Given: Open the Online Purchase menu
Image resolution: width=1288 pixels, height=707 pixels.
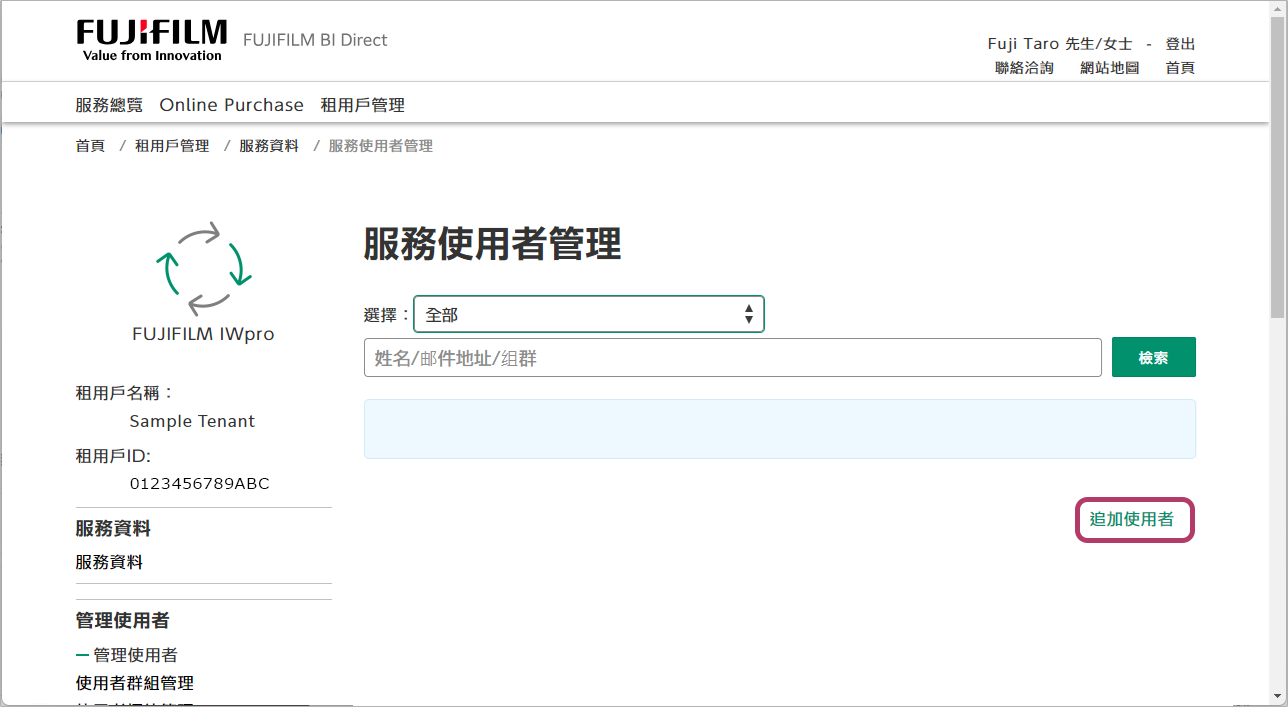Looking at the screenshot, I should coord(231,104).
